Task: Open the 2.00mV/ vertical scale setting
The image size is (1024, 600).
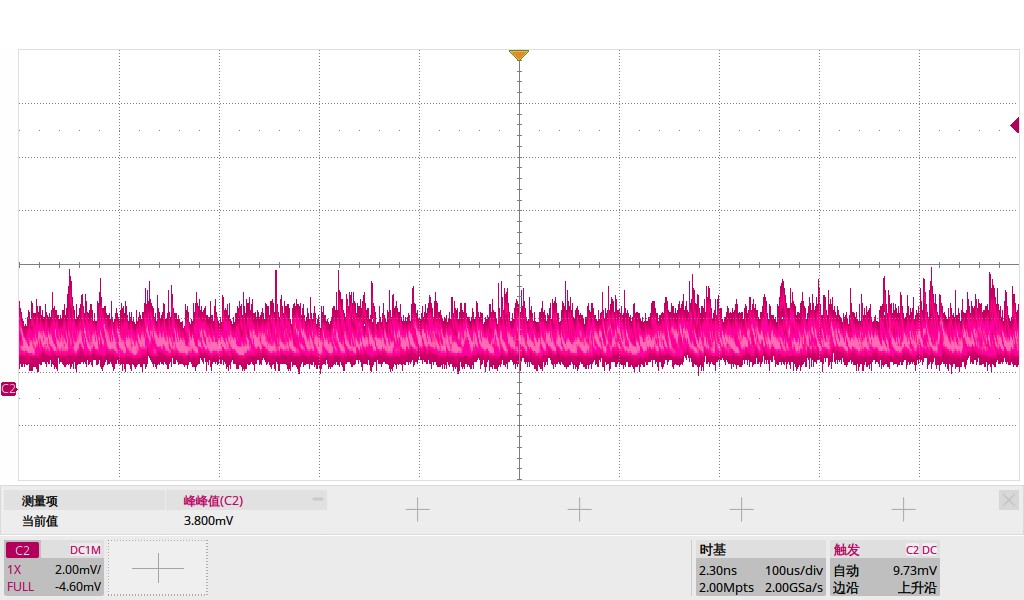Action: [78, 568]
